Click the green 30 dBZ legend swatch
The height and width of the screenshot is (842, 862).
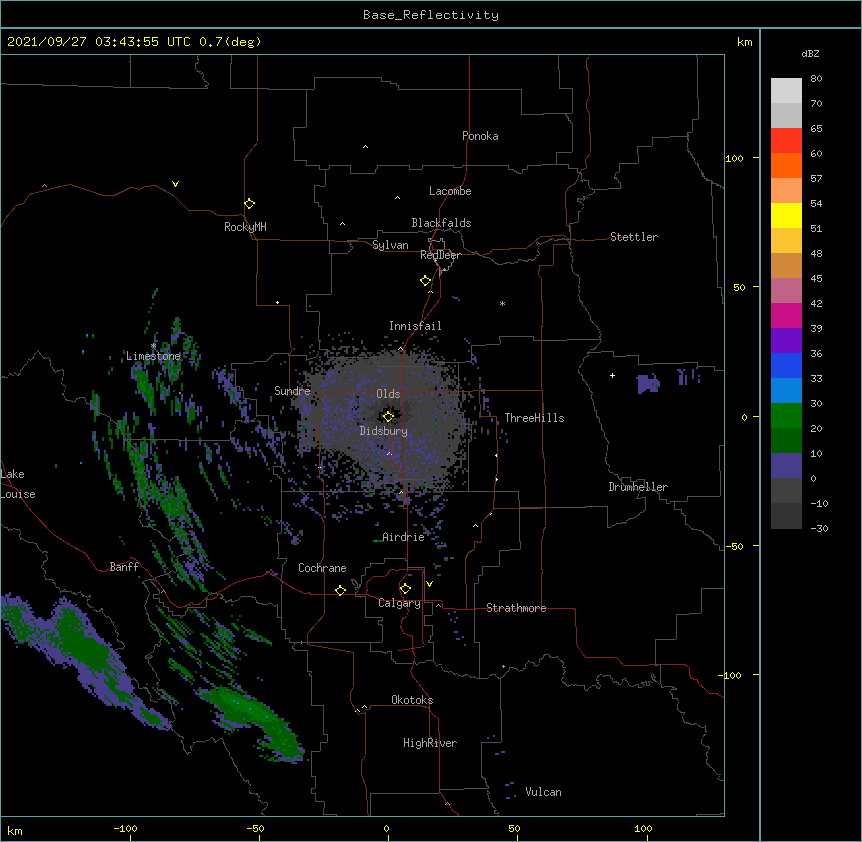click(x=786, y=416)
